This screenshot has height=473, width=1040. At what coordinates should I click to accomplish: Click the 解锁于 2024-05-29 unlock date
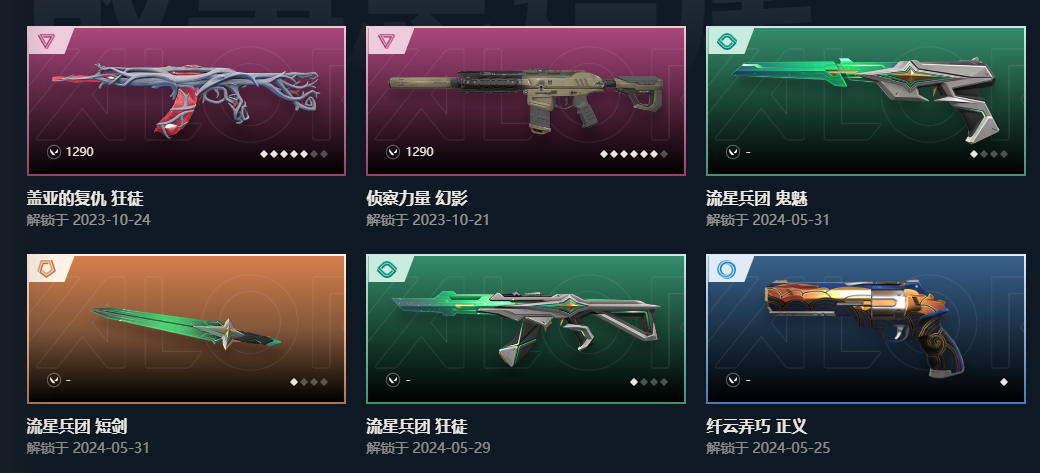[428, 448]
